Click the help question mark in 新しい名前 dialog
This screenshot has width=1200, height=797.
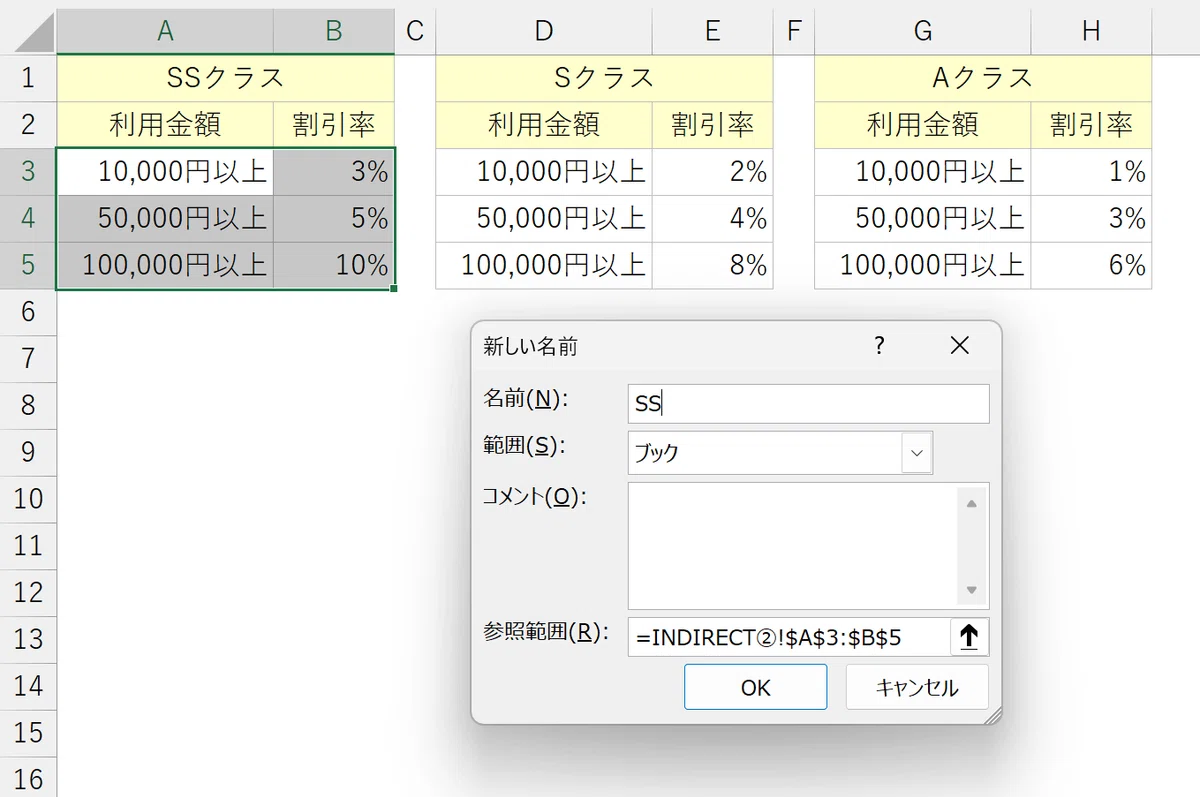(879, 346)
